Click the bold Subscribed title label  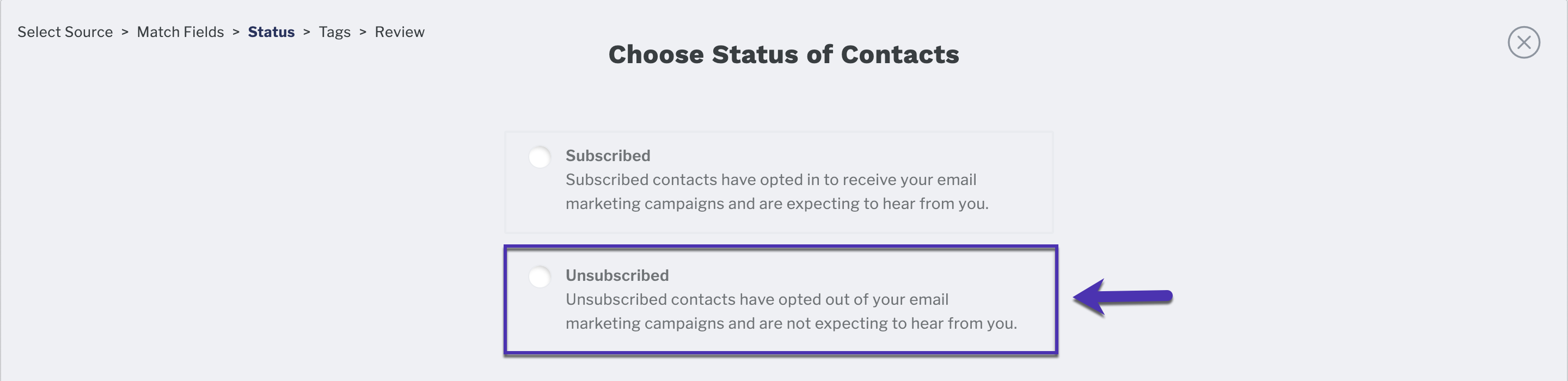pos(608,156)
